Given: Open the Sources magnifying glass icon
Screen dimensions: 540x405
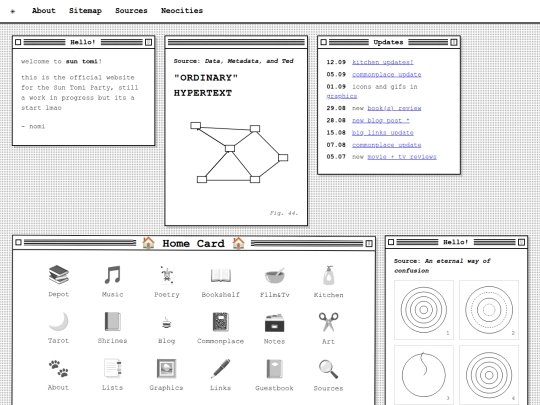Looking at the screenshot, I should click(328, 369).
